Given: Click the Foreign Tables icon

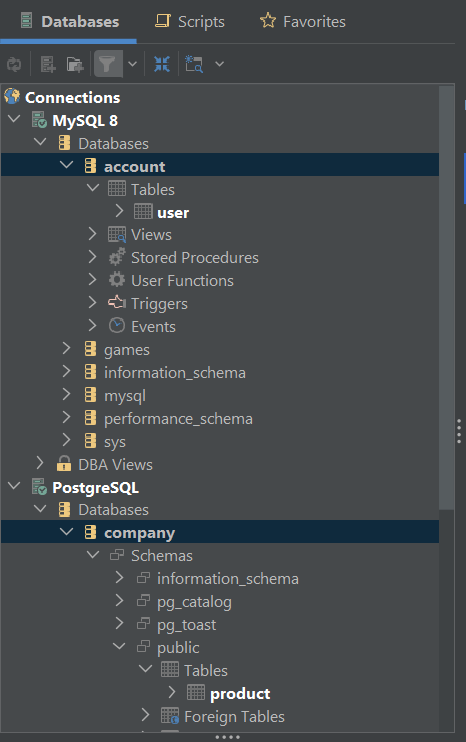Looking at the screenshot, I should [170, 716].
